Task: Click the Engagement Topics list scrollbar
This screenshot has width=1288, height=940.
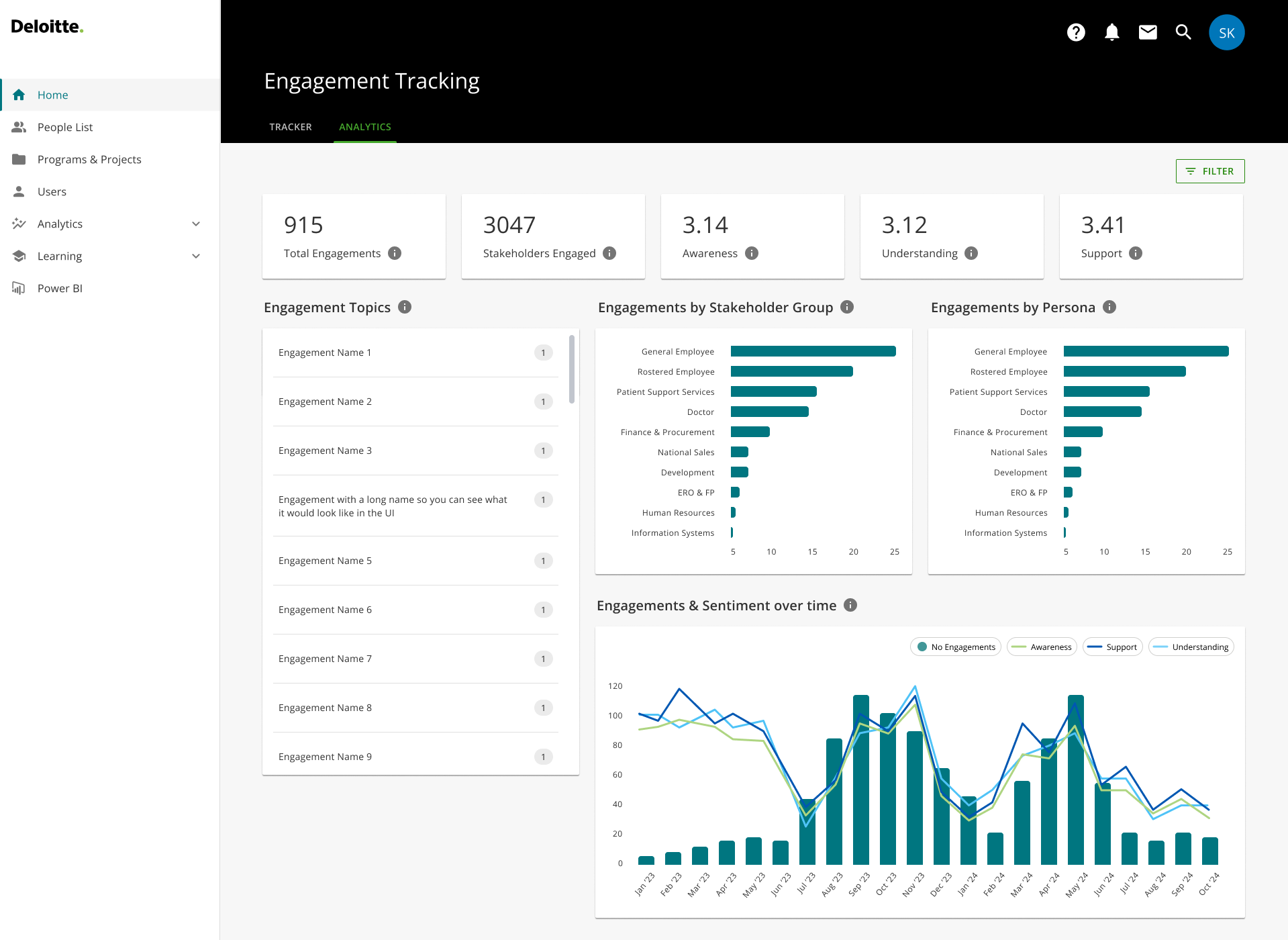Action: (x=572, y=369)
